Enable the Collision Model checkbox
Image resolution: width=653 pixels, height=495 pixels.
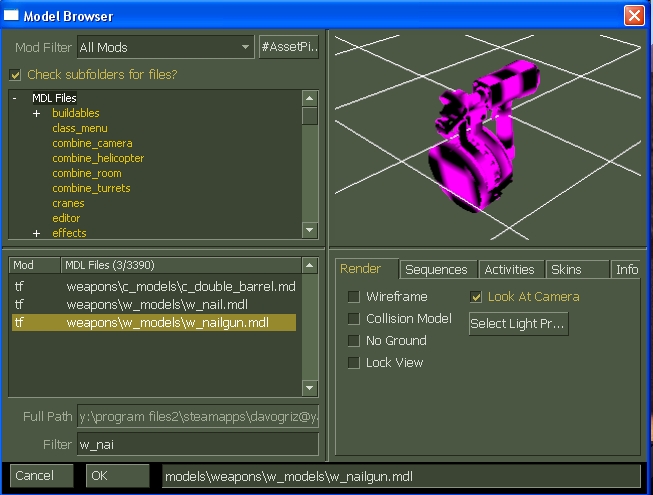[x=354, y=319]
